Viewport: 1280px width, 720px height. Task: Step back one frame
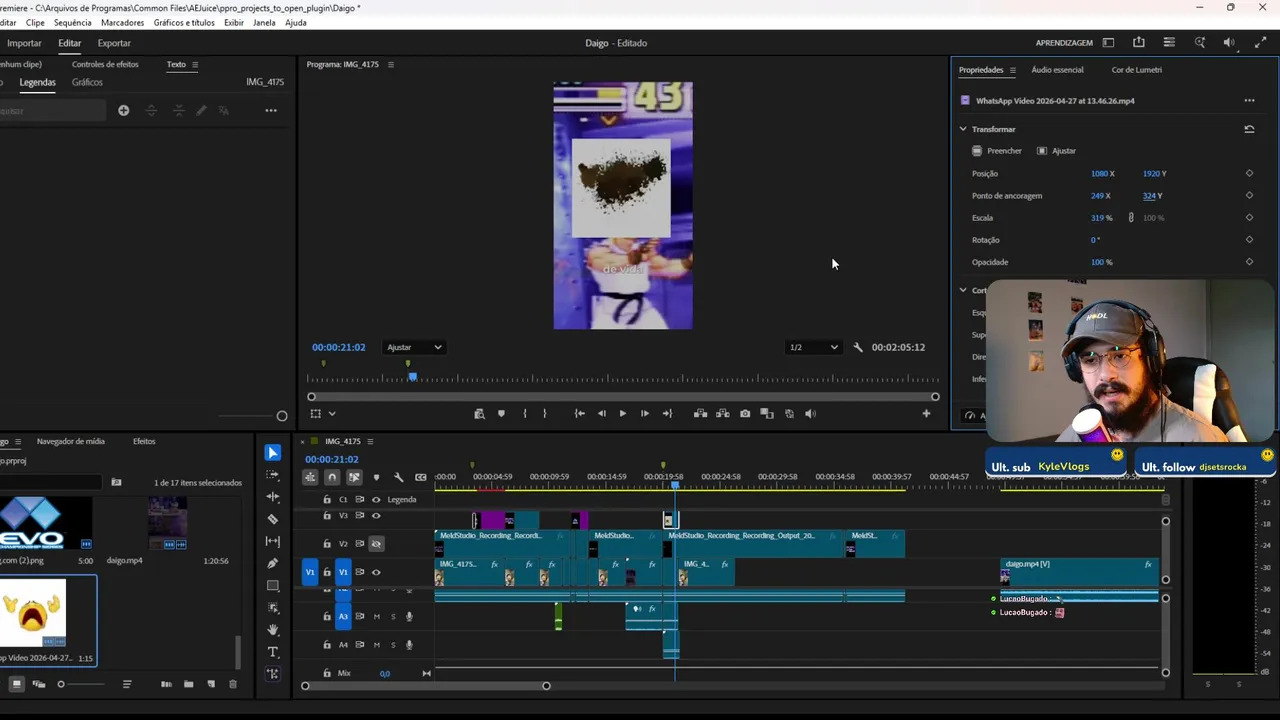[x=601, y=413]
